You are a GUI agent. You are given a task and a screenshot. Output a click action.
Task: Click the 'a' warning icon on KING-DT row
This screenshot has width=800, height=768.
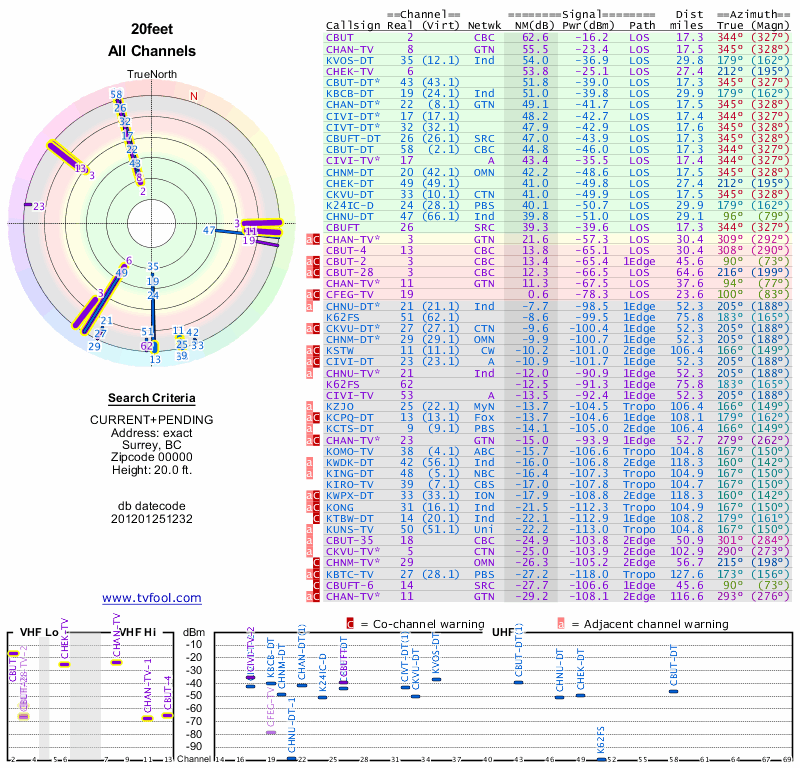pyautogui.click(x=309, y=474)
